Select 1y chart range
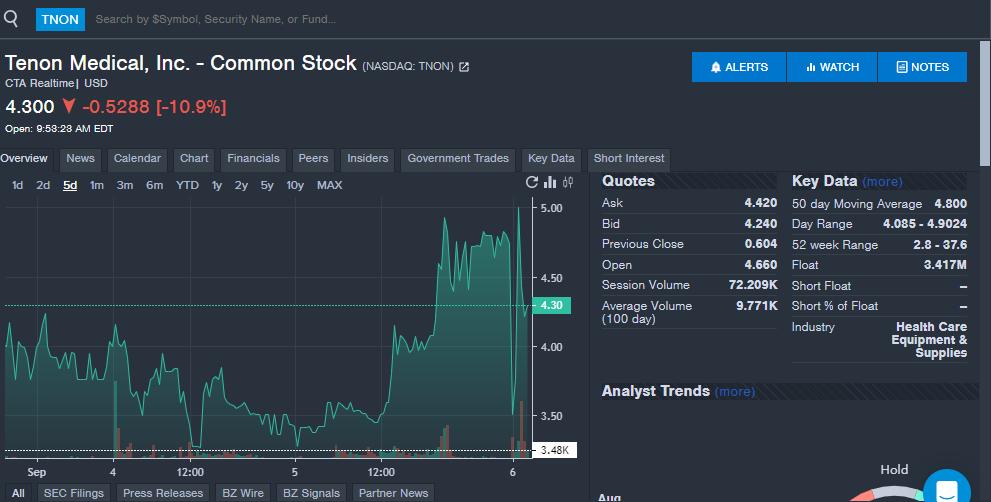Screen dimensions: 991x502 click(x=217, y=185)
